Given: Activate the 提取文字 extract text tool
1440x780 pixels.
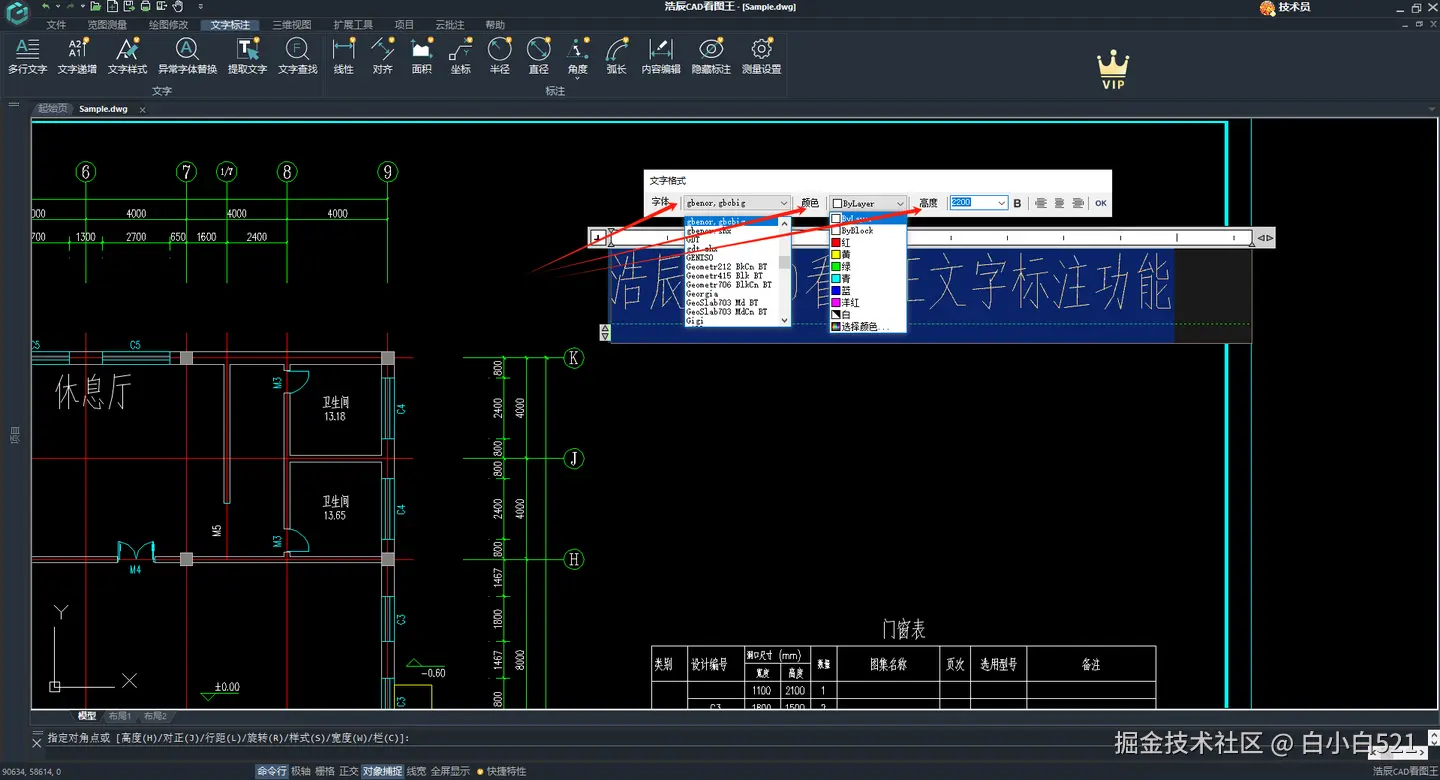Looking at the screenshot, I should point(247,56).
